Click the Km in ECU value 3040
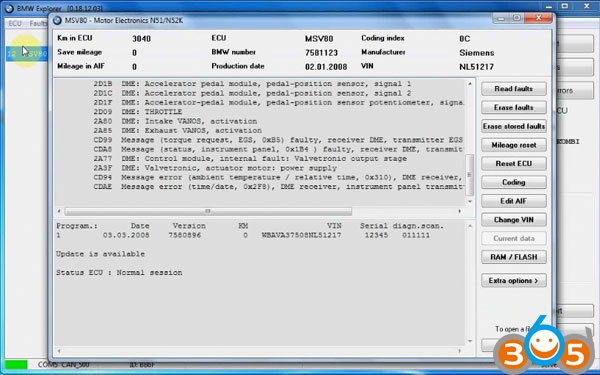The width and height of the screenshot is (600, 375). click(x=141, y=39)
